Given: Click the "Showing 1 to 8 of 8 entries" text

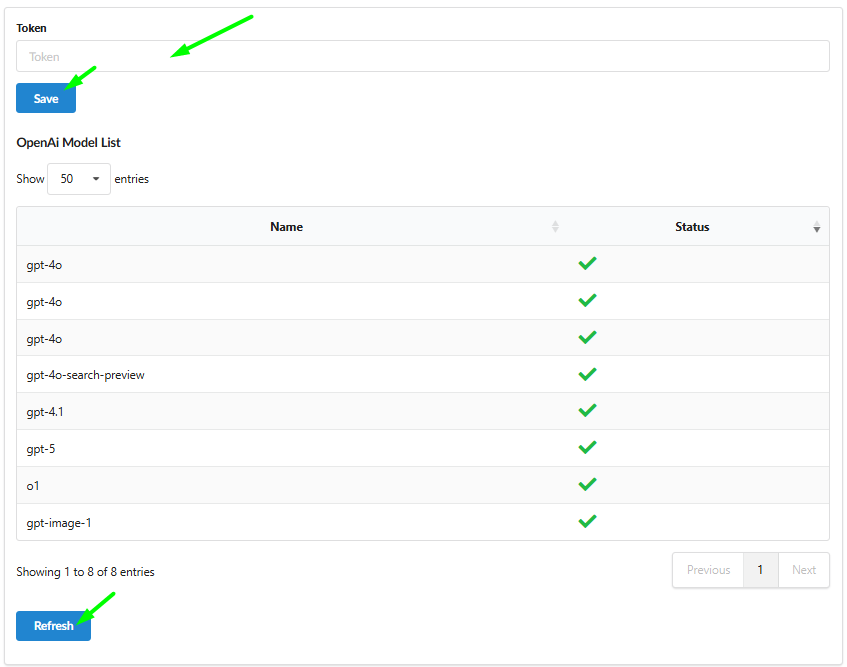Looking at the screenshot, I should click(85, 571).
